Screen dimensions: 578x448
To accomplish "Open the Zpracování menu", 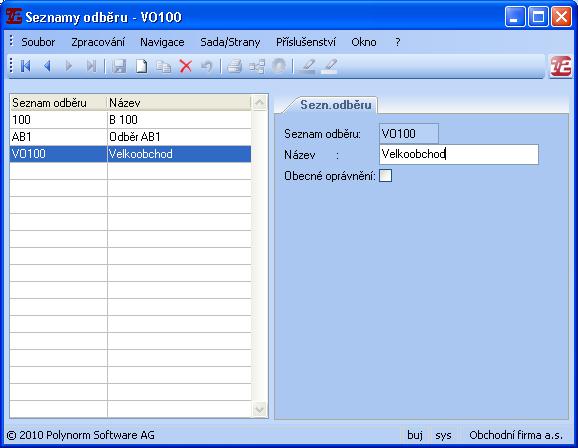I will (98, 42).
